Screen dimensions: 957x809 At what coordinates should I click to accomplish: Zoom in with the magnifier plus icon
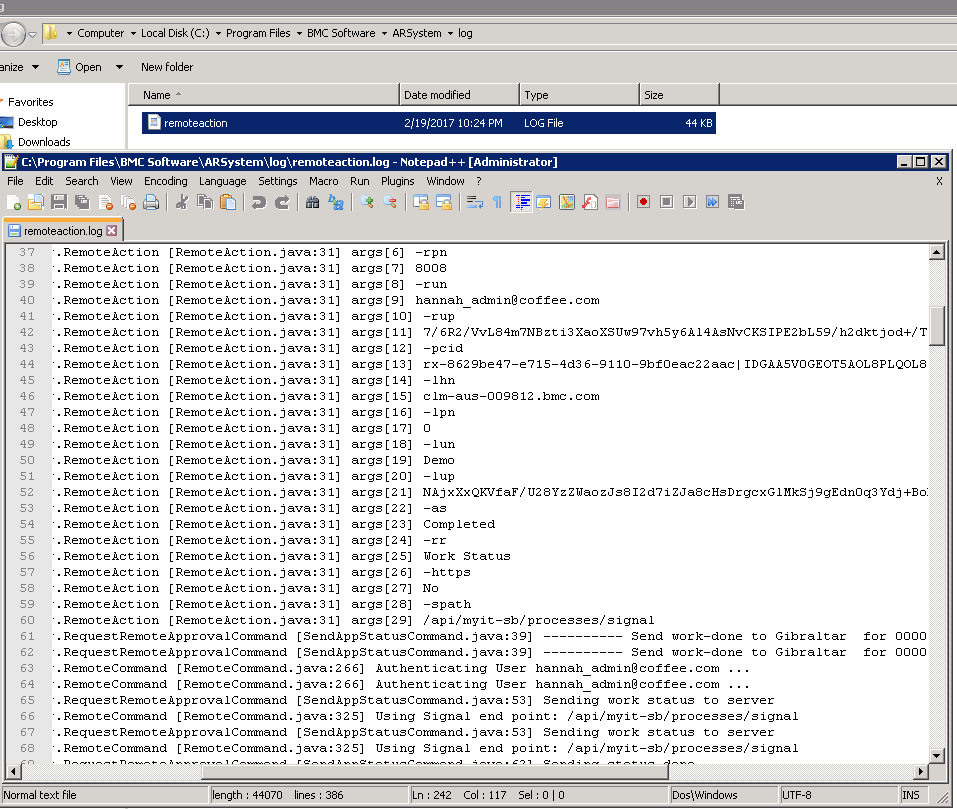(367, 203)
